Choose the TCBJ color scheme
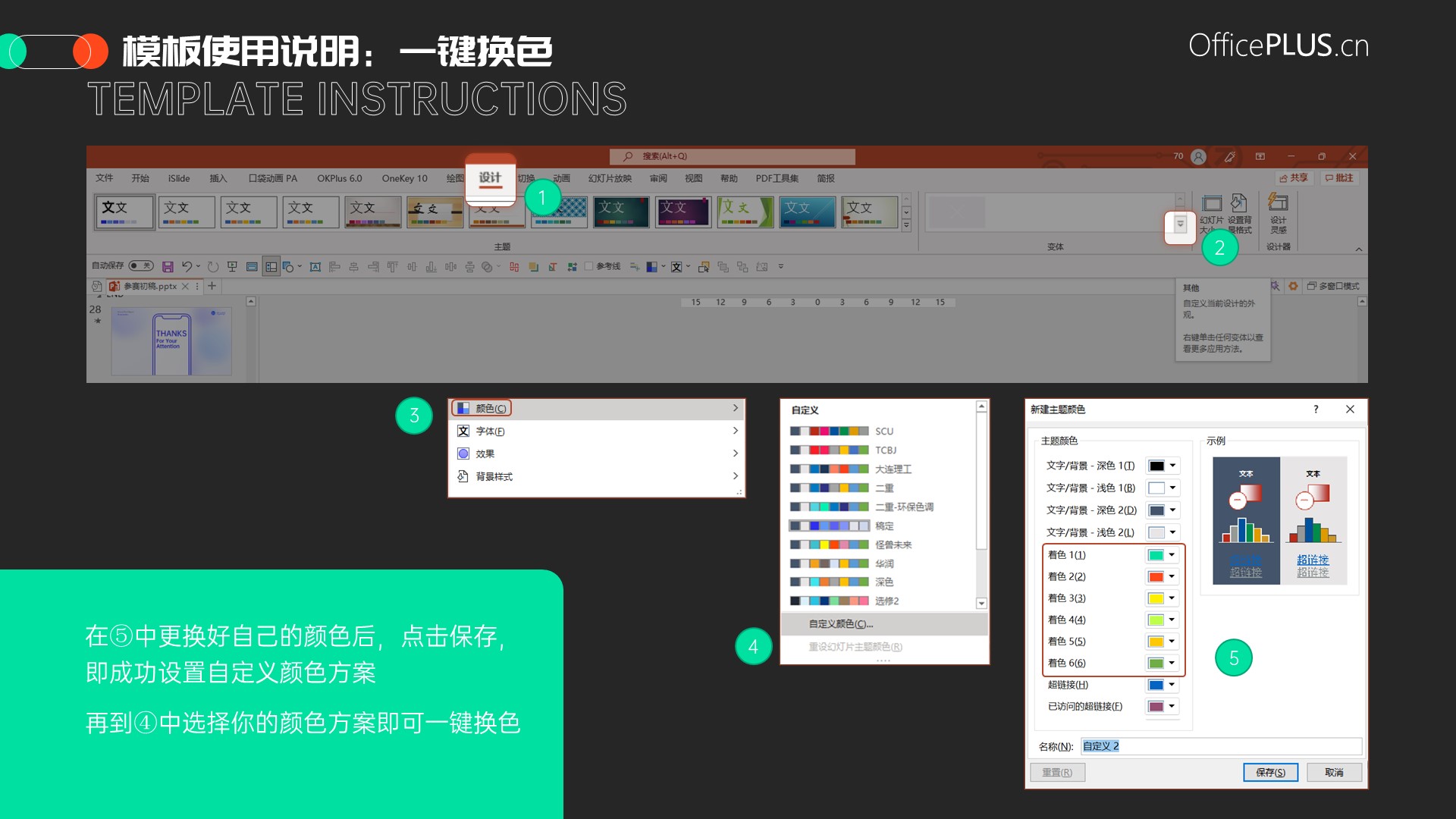 tap(843, 450)
